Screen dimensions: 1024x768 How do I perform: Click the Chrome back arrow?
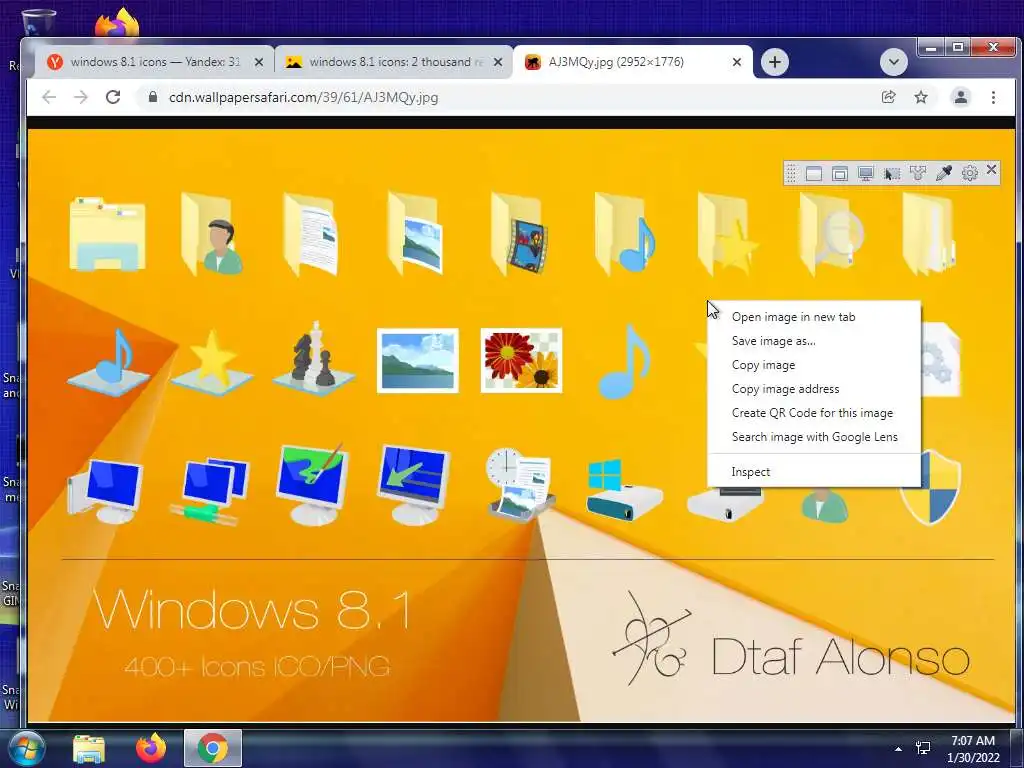point(49,97)
